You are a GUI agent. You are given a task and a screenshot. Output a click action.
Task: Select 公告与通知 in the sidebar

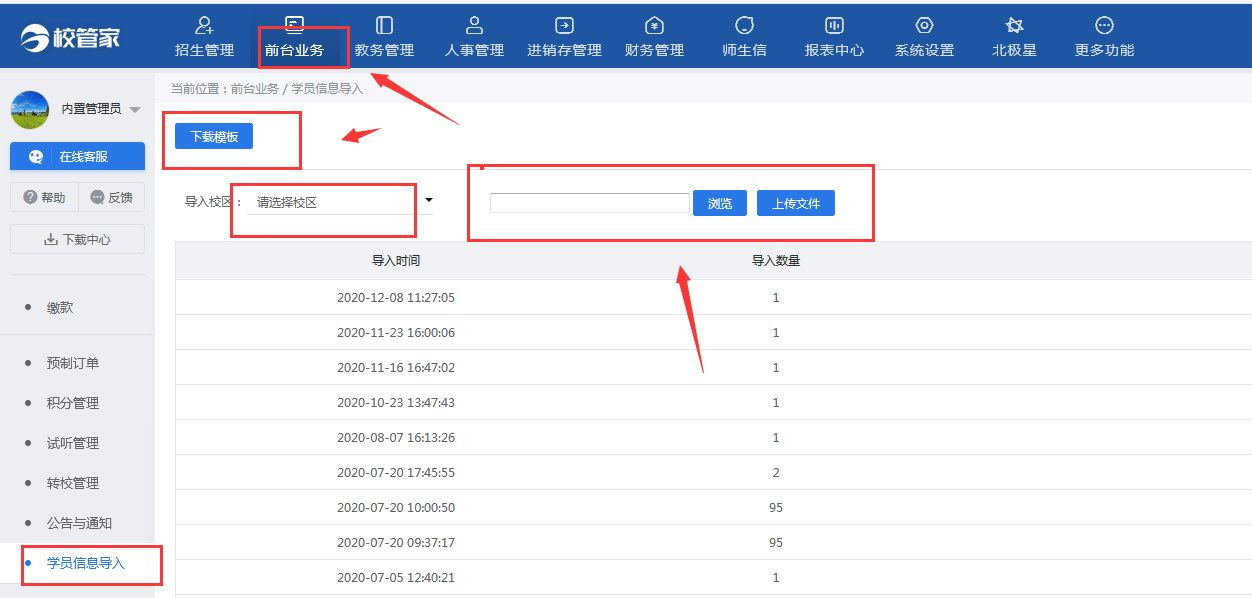(x=79, y=523)
